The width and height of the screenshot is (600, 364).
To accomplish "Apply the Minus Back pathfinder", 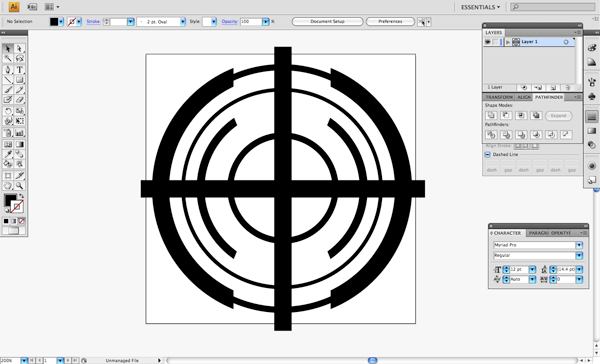I will [x=566, y=134].
